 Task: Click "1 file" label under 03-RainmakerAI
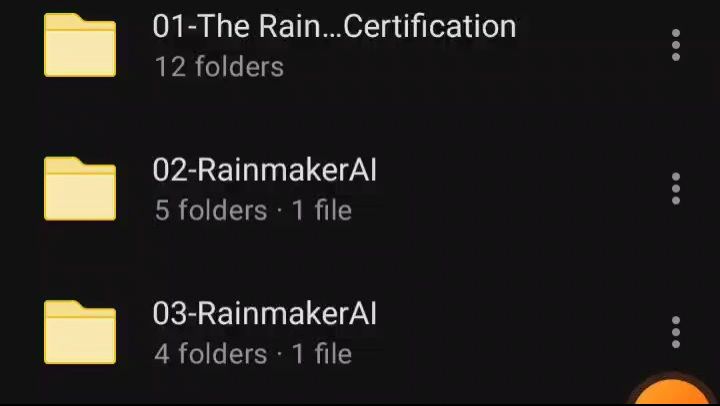tap(322, 354)
